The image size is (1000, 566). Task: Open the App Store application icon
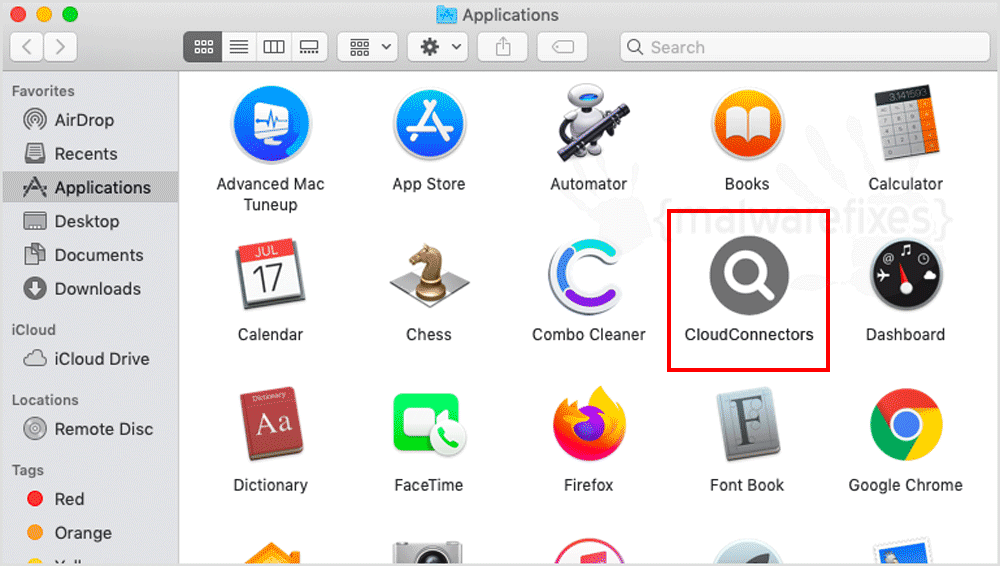point(429,124)
